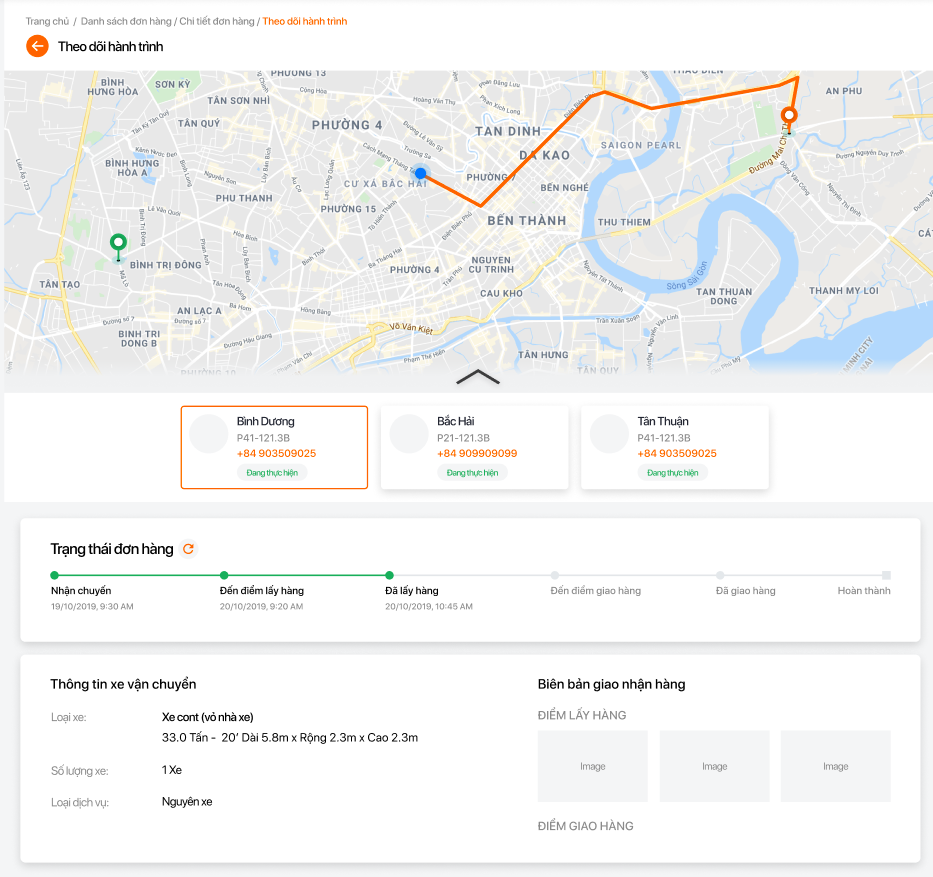This screenshot has width=933, height=877.
Task: Select the orange destination pin on the map
Action: 789,119
